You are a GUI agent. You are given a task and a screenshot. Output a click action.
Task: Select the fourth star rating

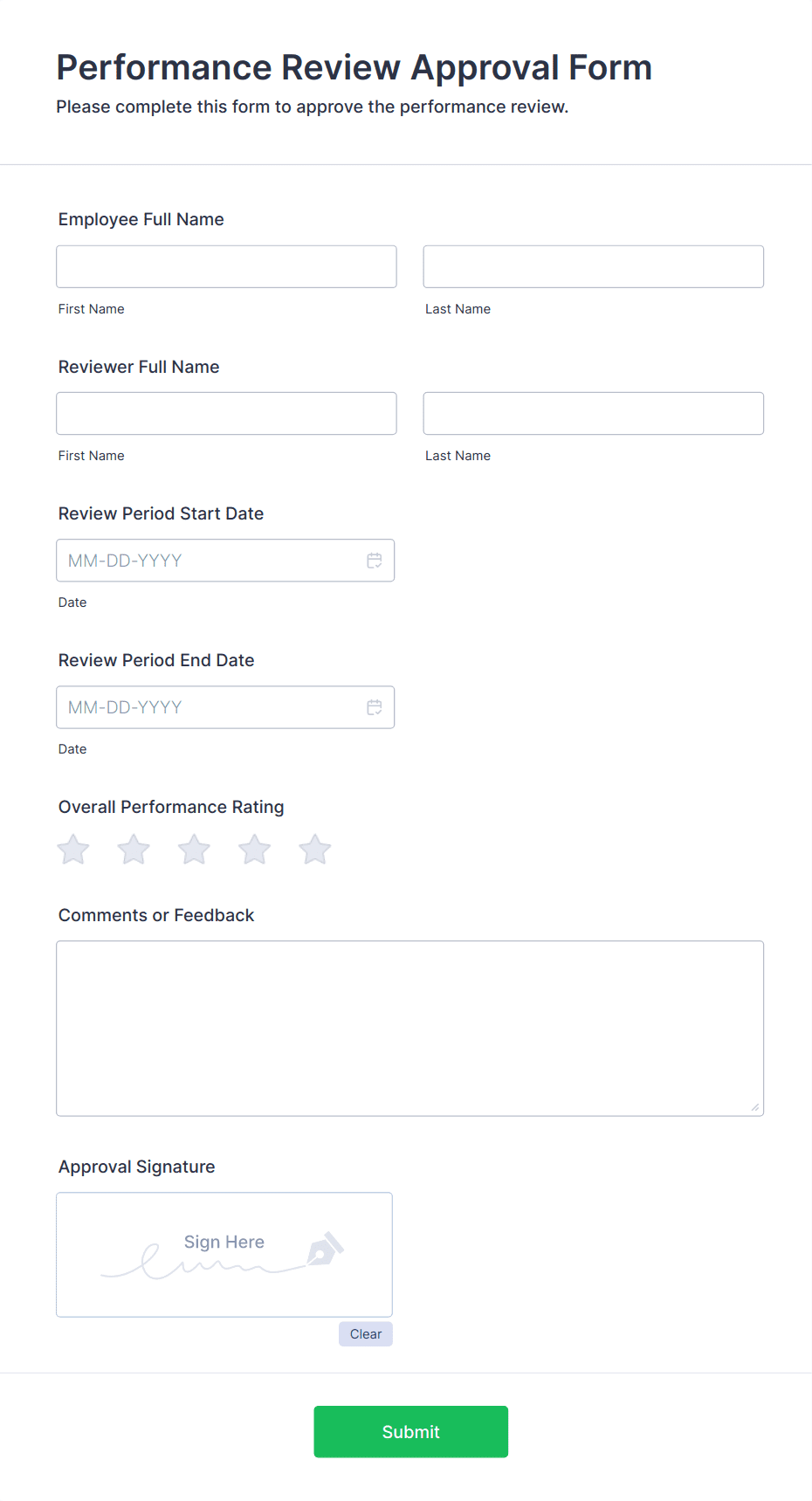[x=254, y=848]
